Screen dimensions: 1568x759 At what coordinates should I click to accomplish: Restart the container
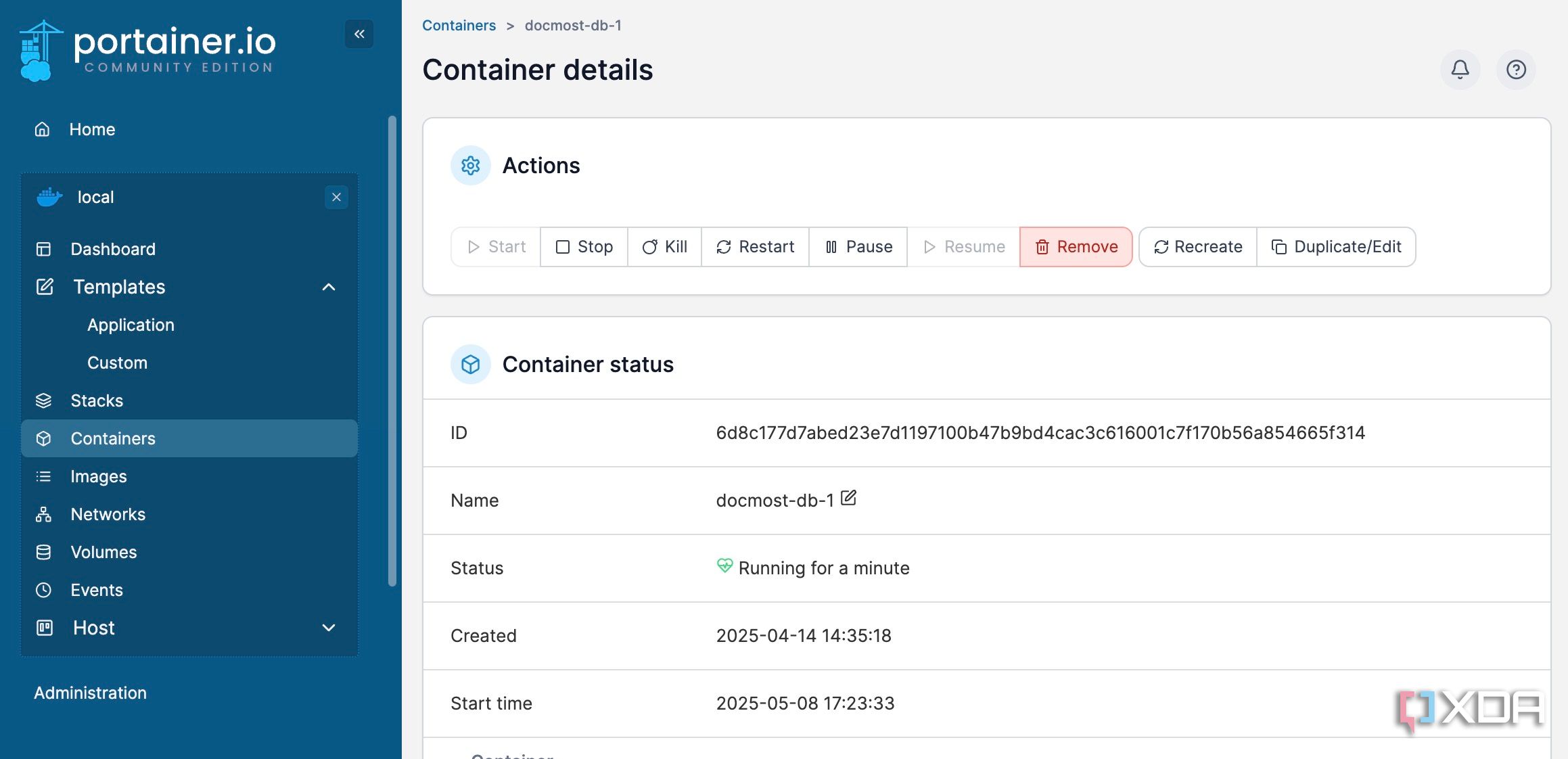coord(755,247)
